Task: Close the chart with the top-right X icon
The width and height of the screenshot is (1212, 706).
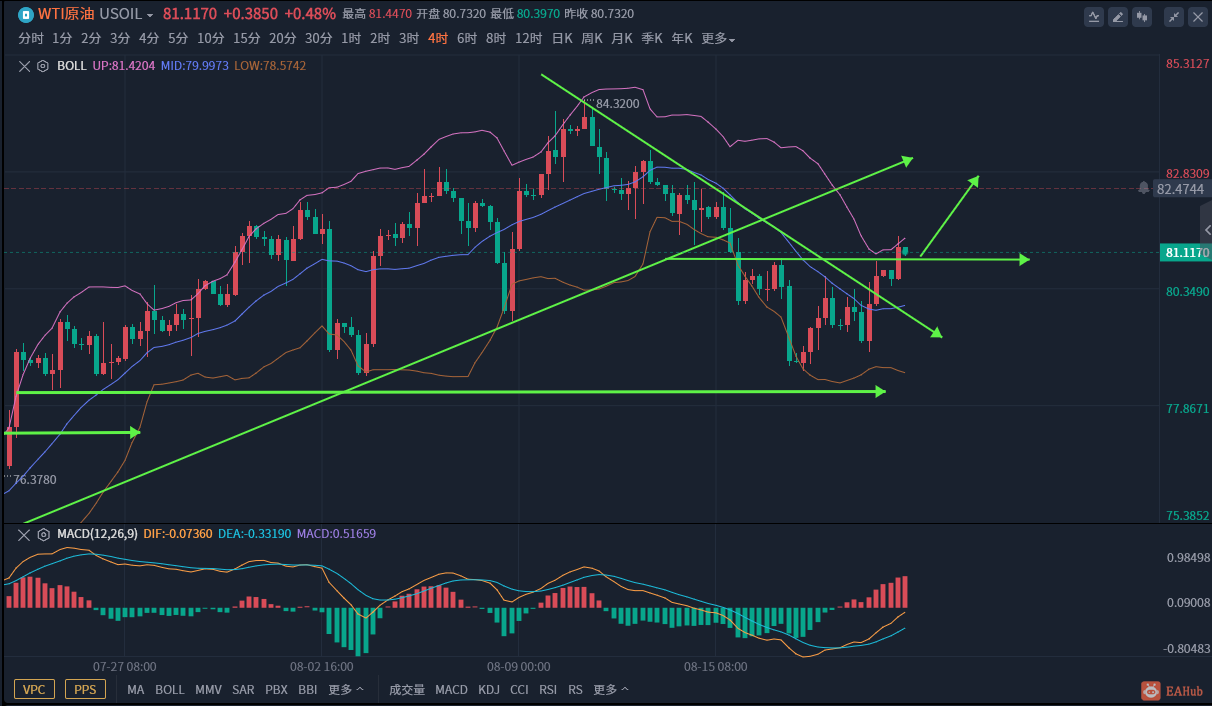Action: tap(1198, 16)
